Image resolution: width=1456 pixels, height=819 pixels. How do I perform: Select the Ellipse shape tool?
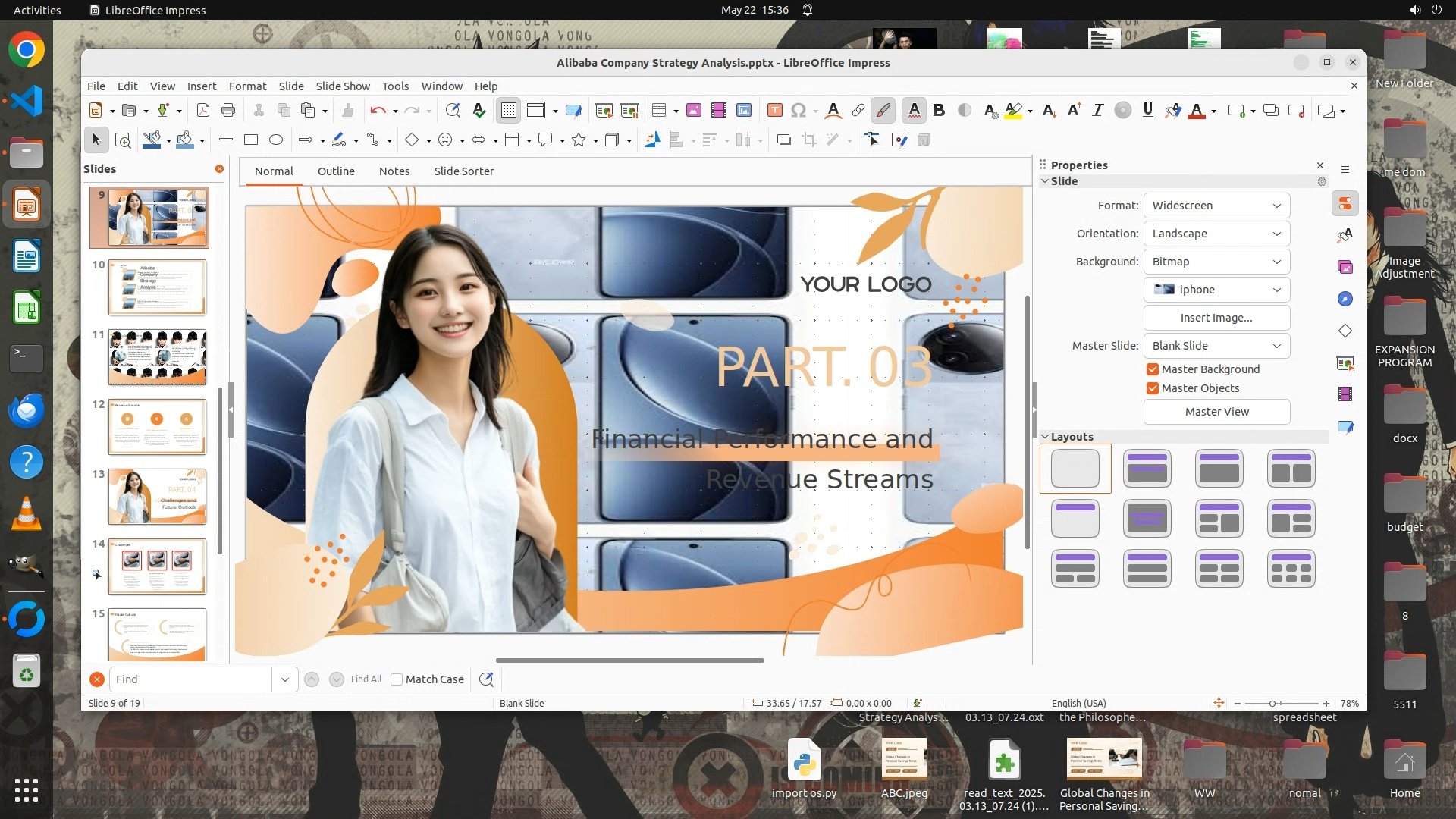(276, 140)
